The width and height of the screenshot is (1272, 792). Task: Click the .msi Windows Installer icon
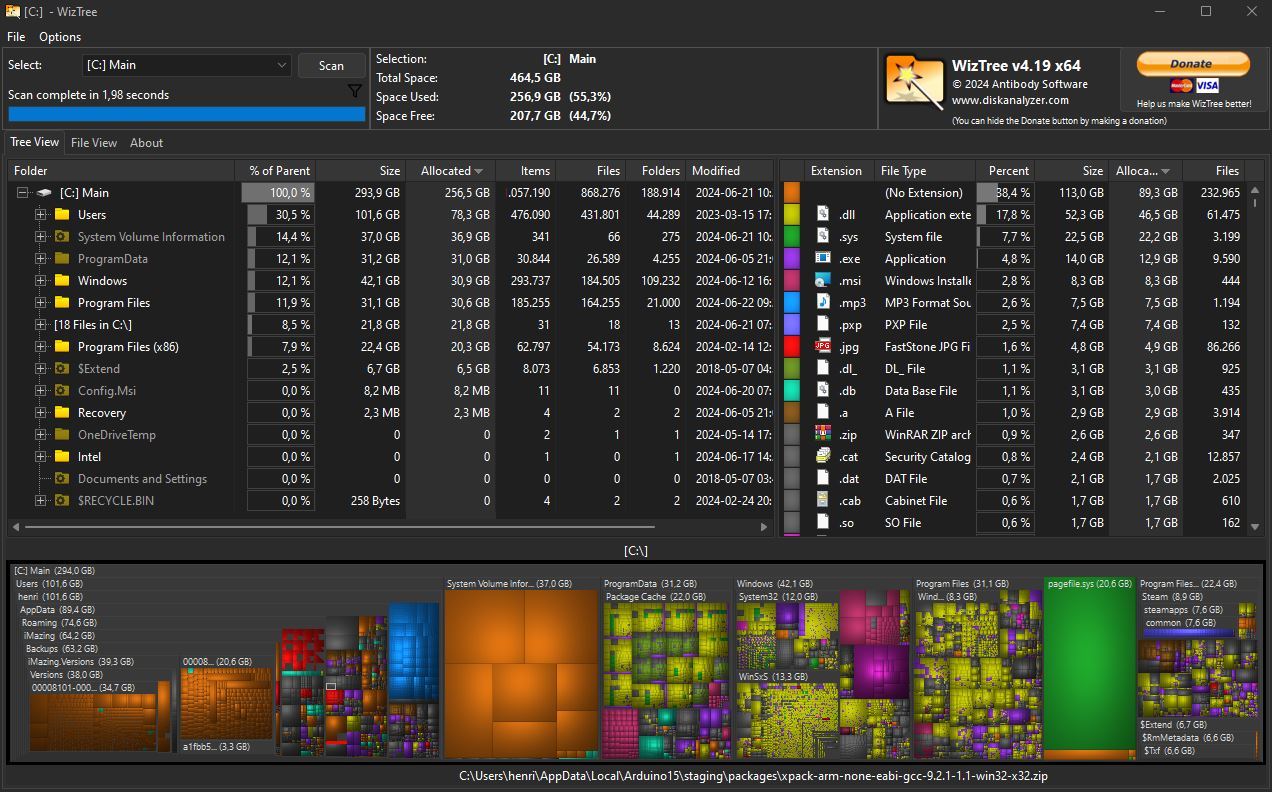[823, 280]
